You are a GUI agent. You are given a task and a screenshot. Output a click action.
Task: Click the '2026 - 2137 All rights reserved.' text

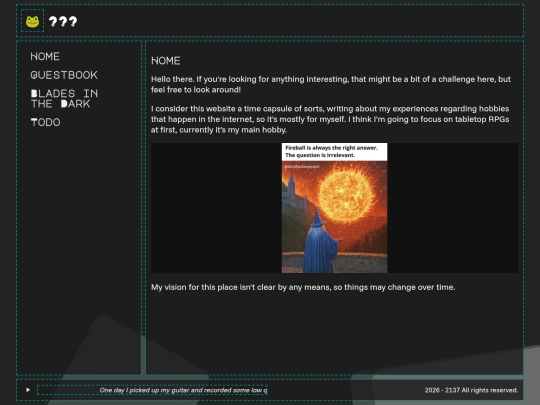tap(471, 390)
